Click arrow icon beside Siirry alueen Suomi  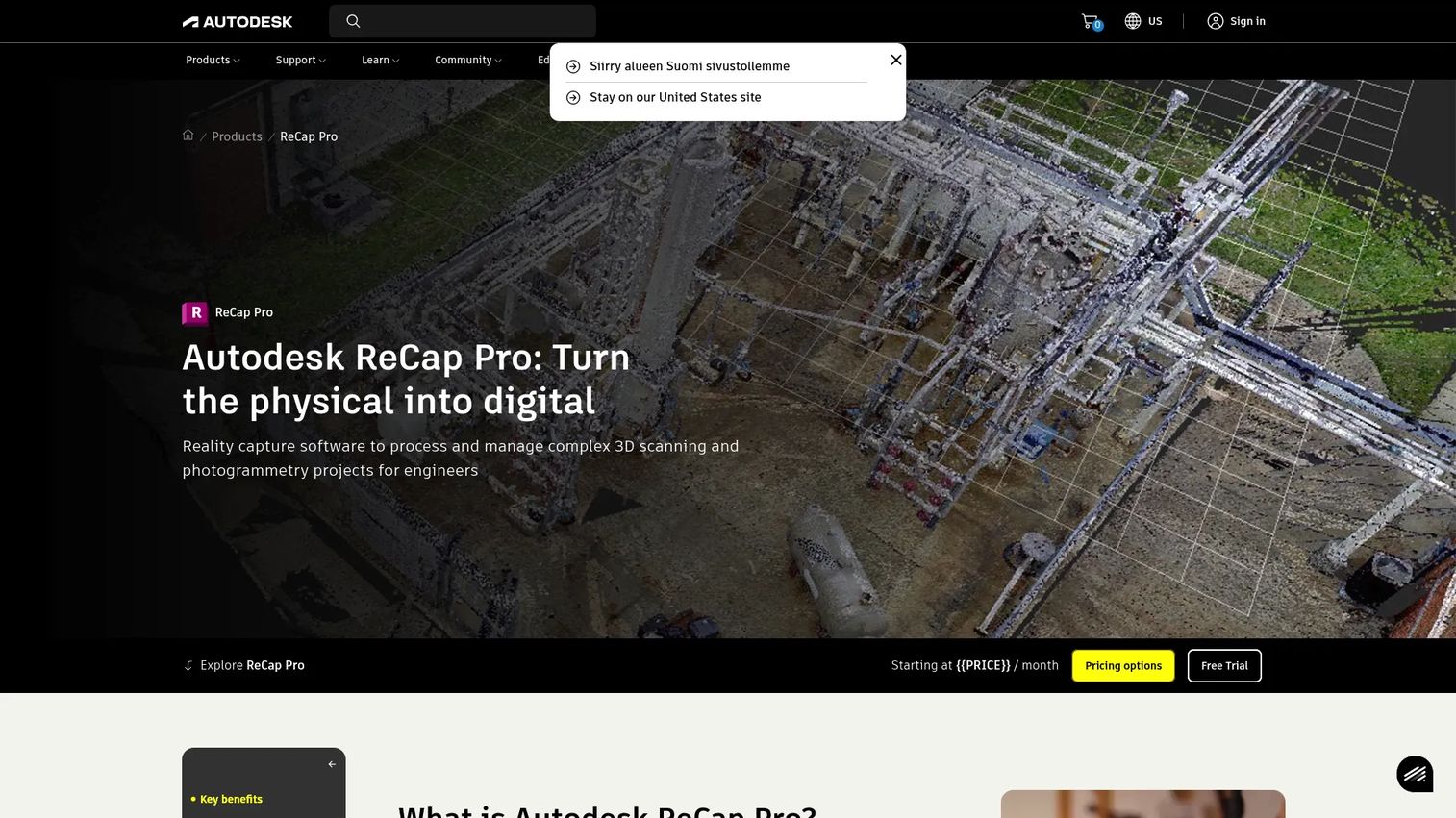573,66
